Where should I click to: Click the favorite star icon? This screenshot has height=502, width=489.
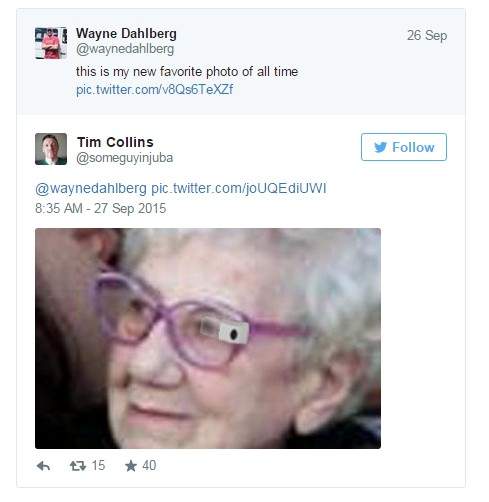tap(131, 466)
